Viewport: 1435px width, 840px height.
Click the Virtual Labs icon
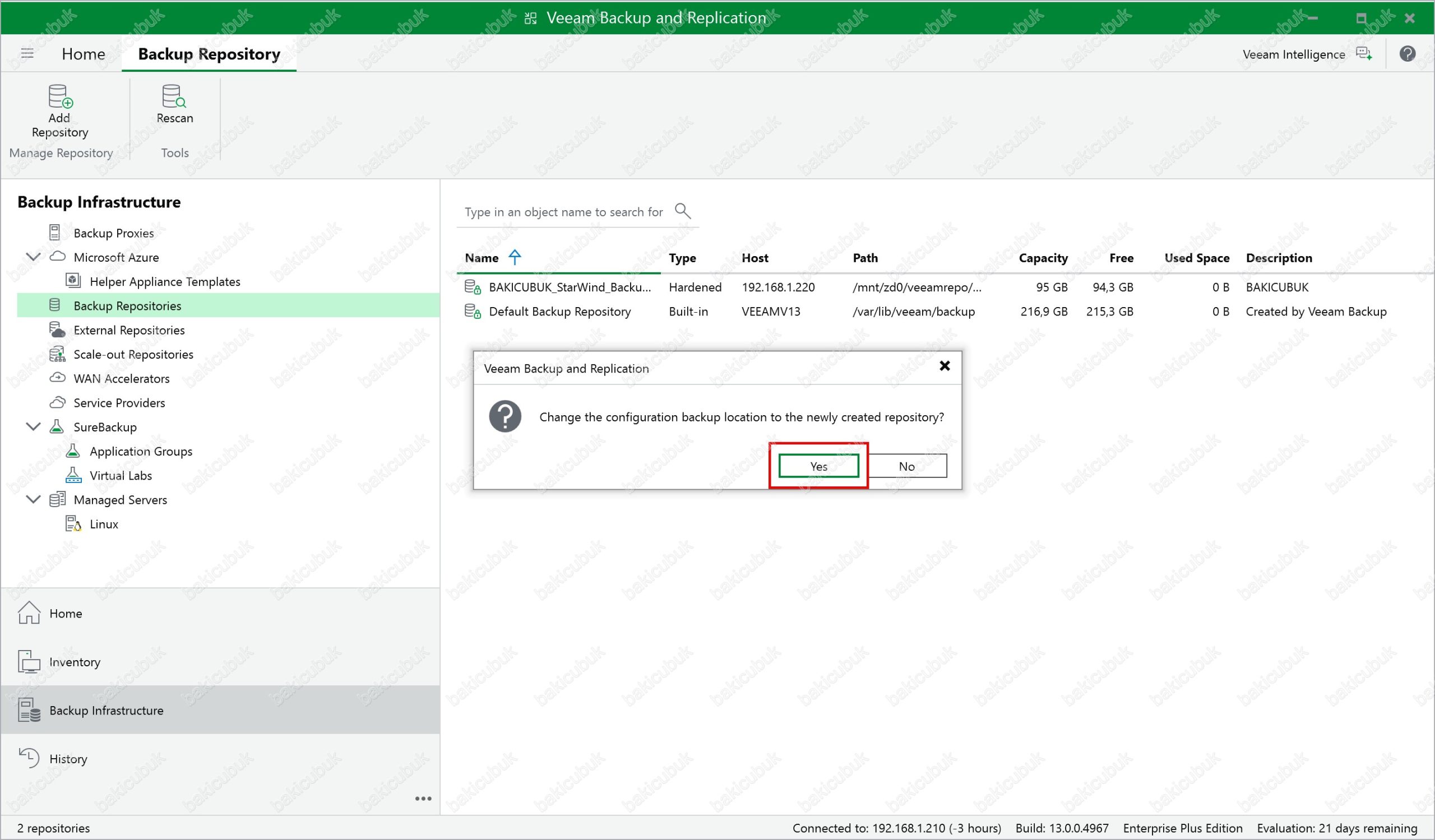73,475
